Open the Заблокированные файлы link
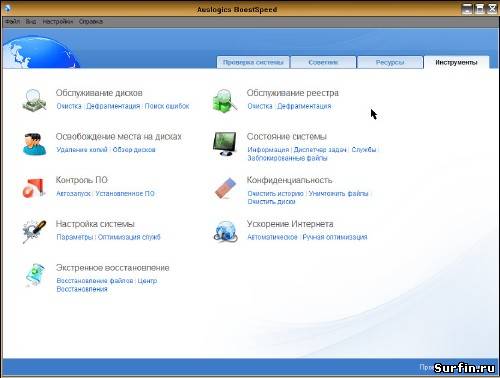The height and width of the screenshot is (378, 500). tap(287, 158)
